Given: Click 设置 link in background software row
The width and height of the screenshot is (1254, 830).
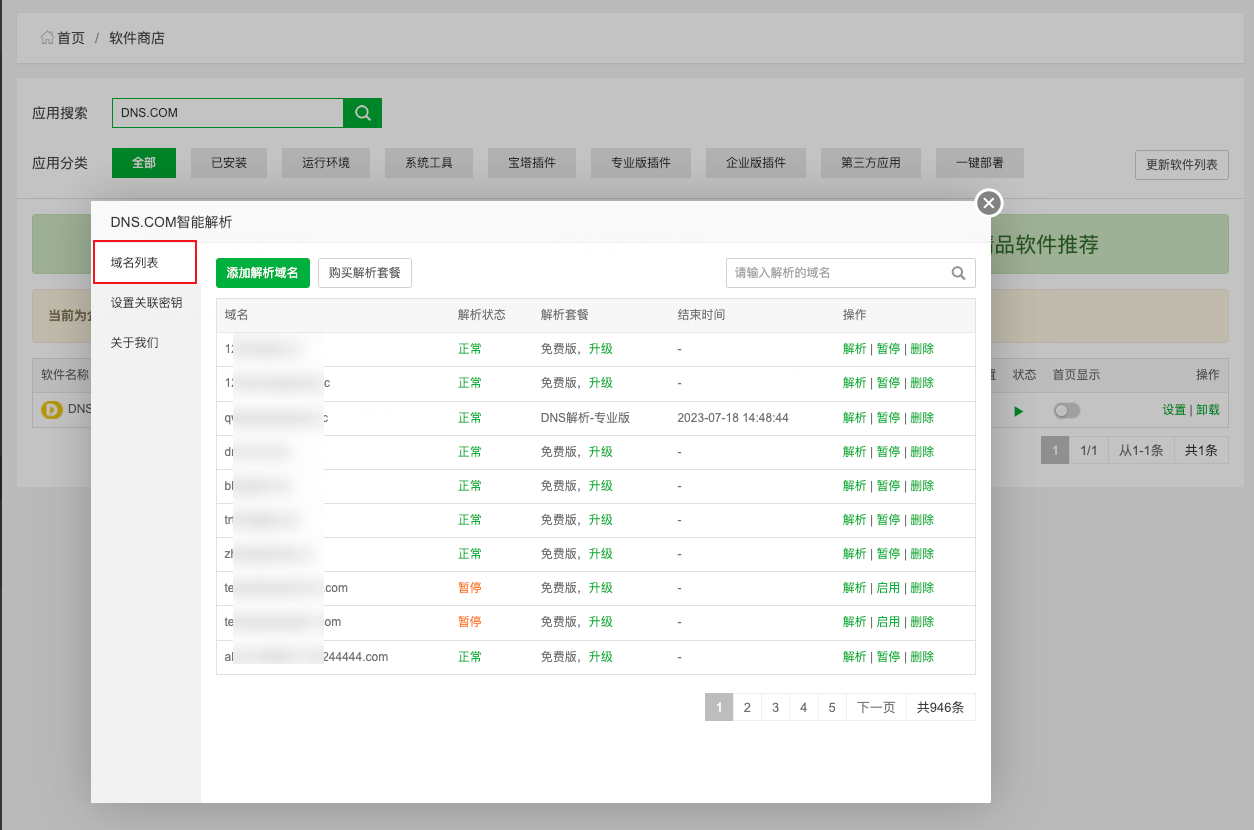Looking at the screenshot, I should [1174, 410].
